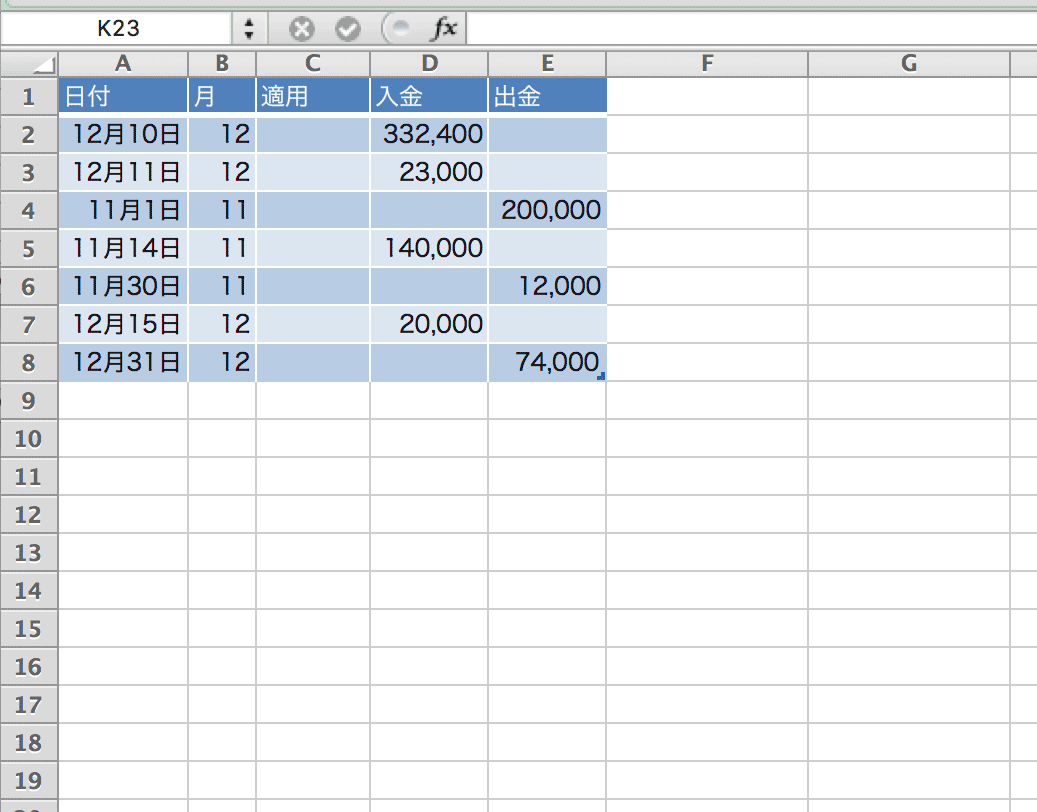
Task: Click the cancel entry X icon
Action: click(302, 29)
